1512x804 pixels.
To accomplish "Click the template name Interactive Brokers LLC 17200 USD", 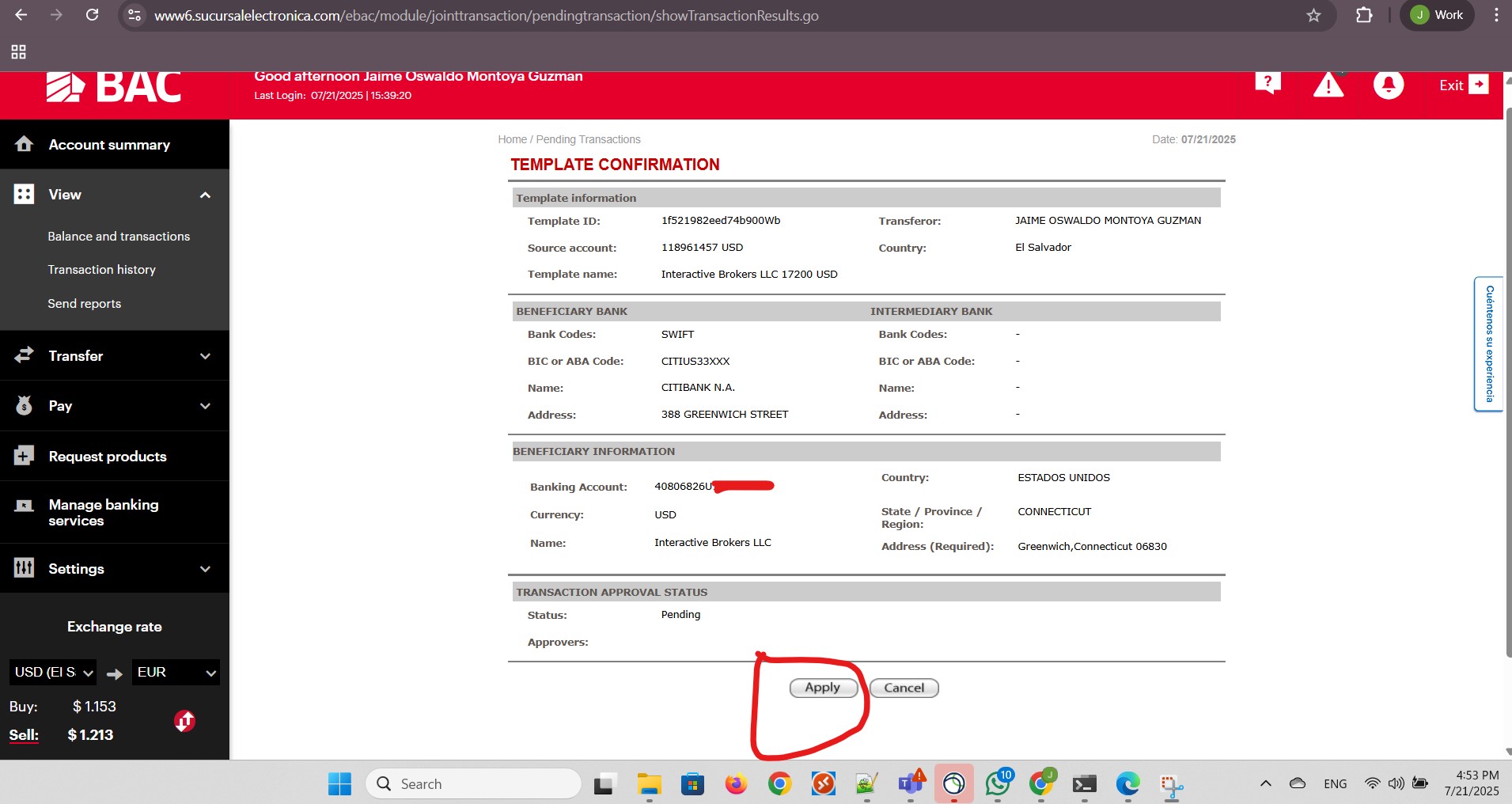I will (749, 274).
